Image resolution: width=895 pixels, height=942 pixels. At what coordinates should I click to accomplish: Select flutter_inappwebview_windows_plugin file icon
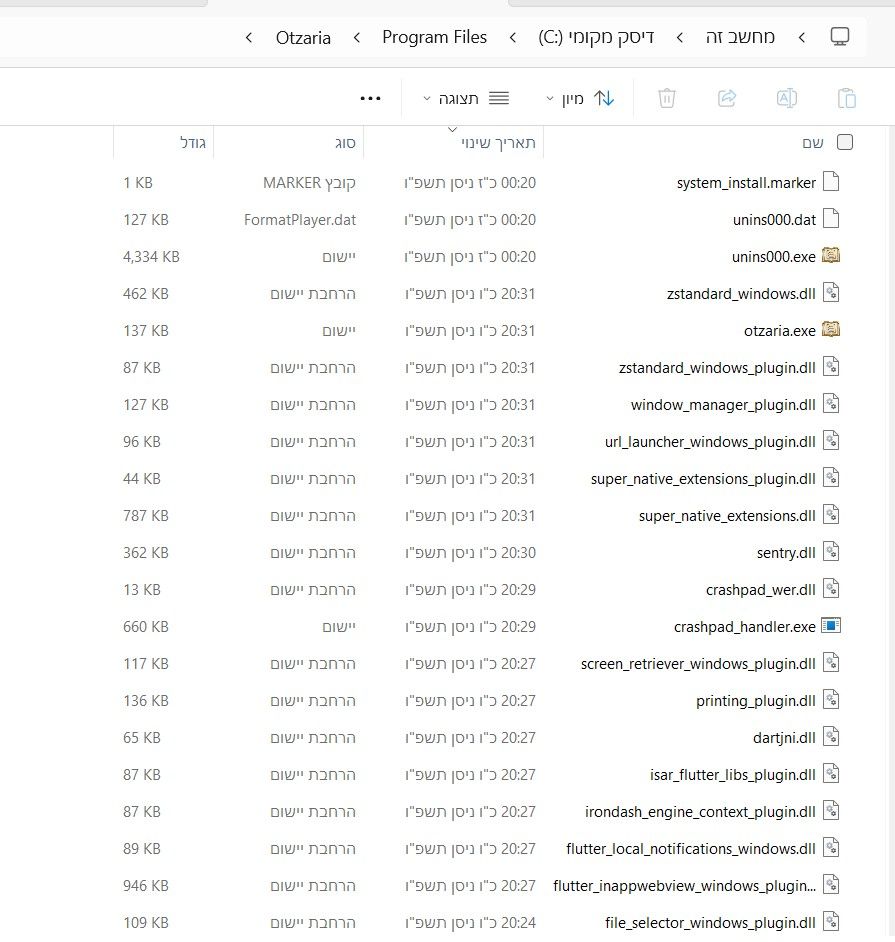(831, 885)
